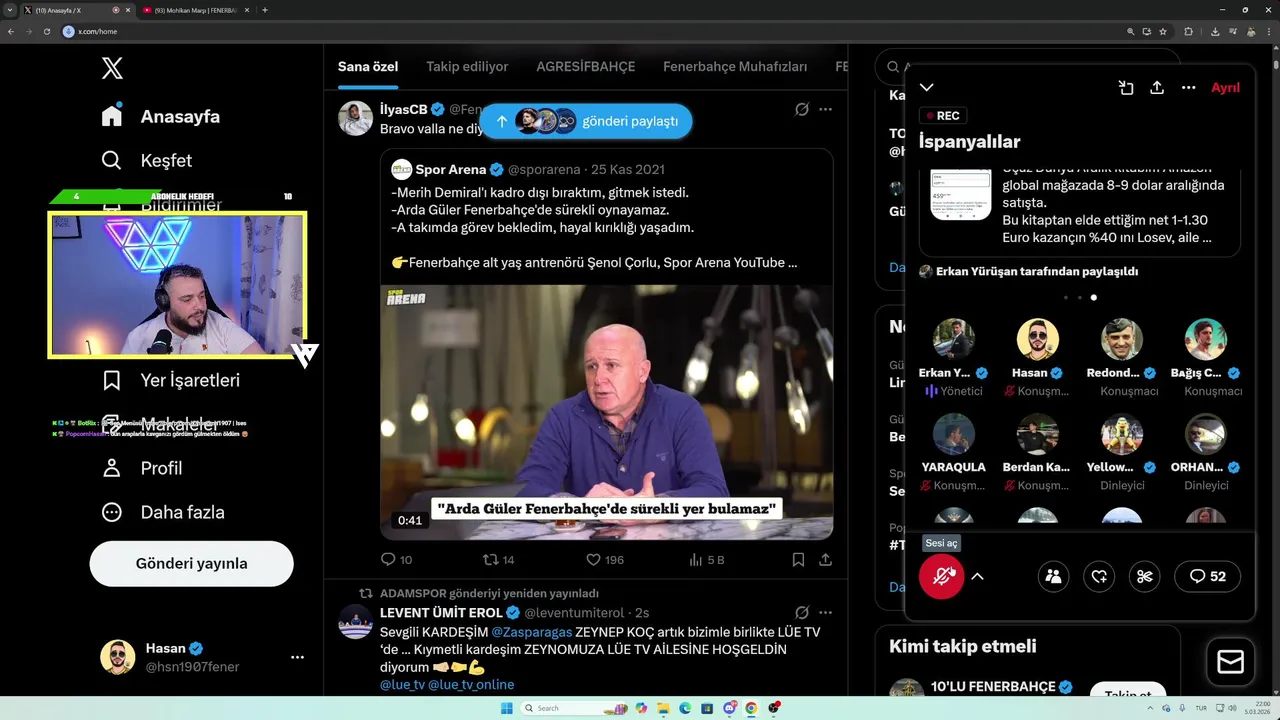
Task: Open Berdan Ka… speaker avatar
Action: coord(1038,434)
